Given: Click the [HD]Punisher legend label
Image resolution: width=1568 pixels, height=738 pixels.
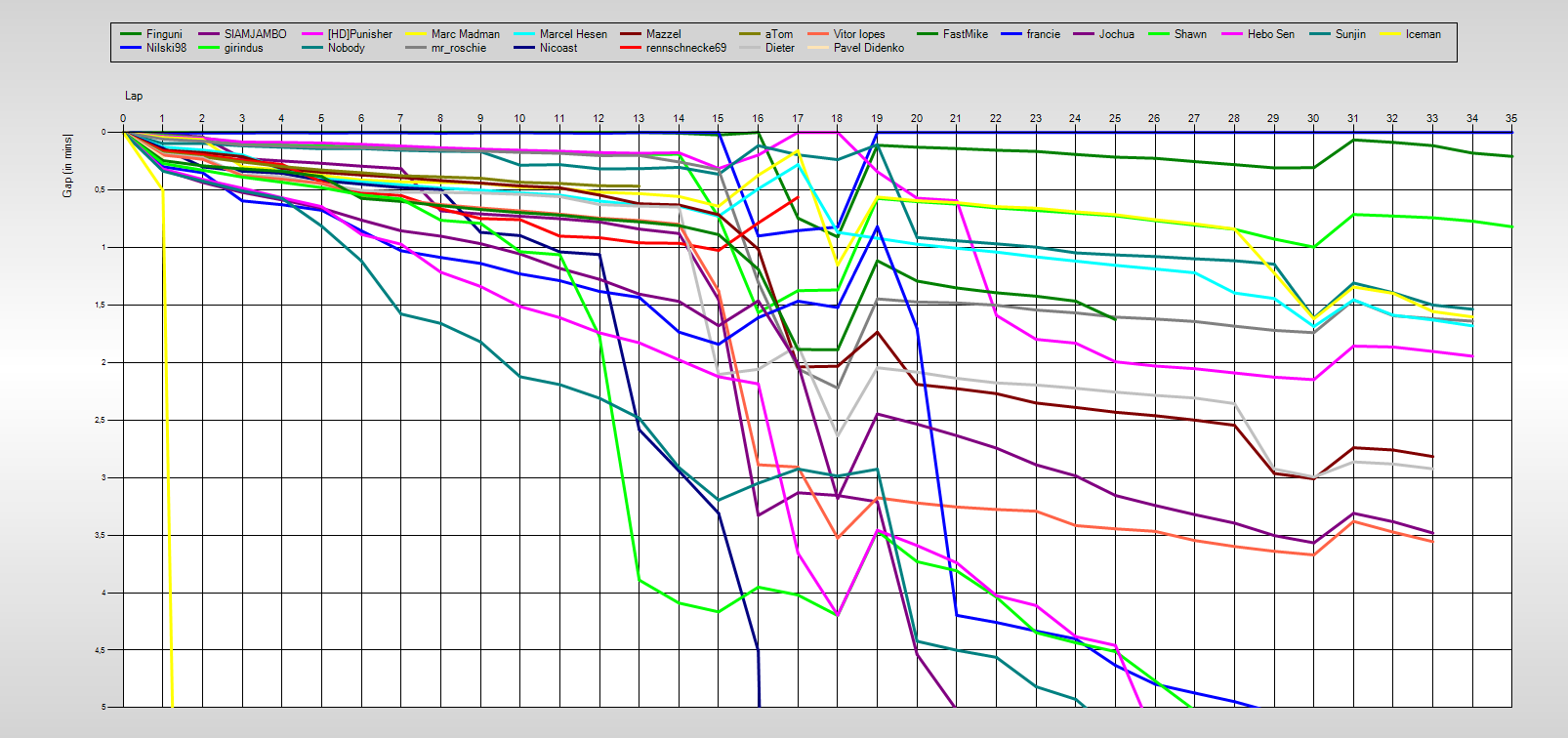Looking at the screenshot, I should [x=359, y=34].
